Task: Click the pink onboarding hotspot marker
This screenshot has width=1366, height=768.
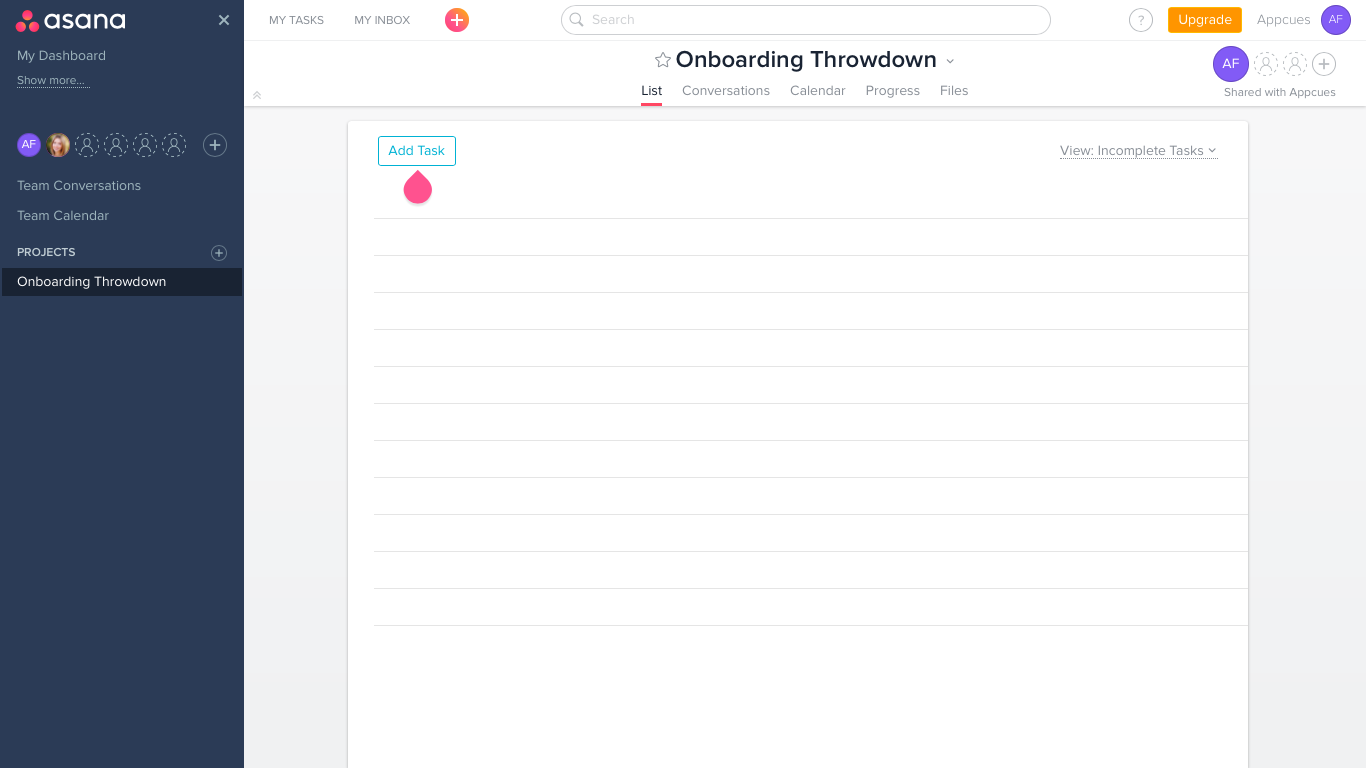Action: [417, 188]
